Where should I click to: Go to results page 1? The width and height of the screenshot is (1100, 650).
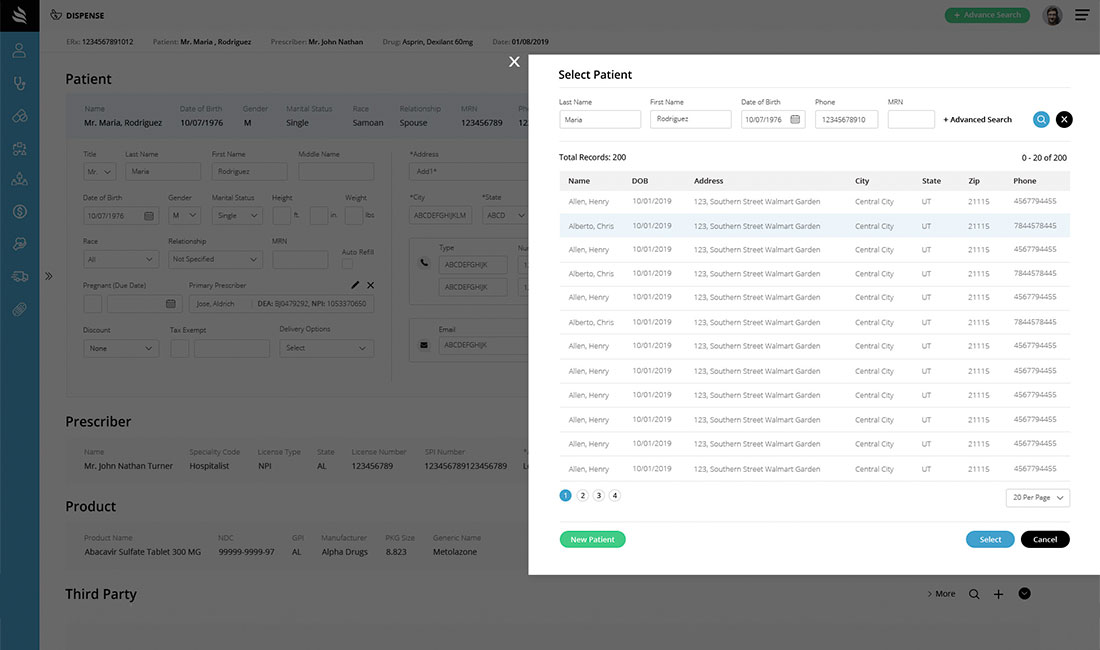[x=565, y=496]
